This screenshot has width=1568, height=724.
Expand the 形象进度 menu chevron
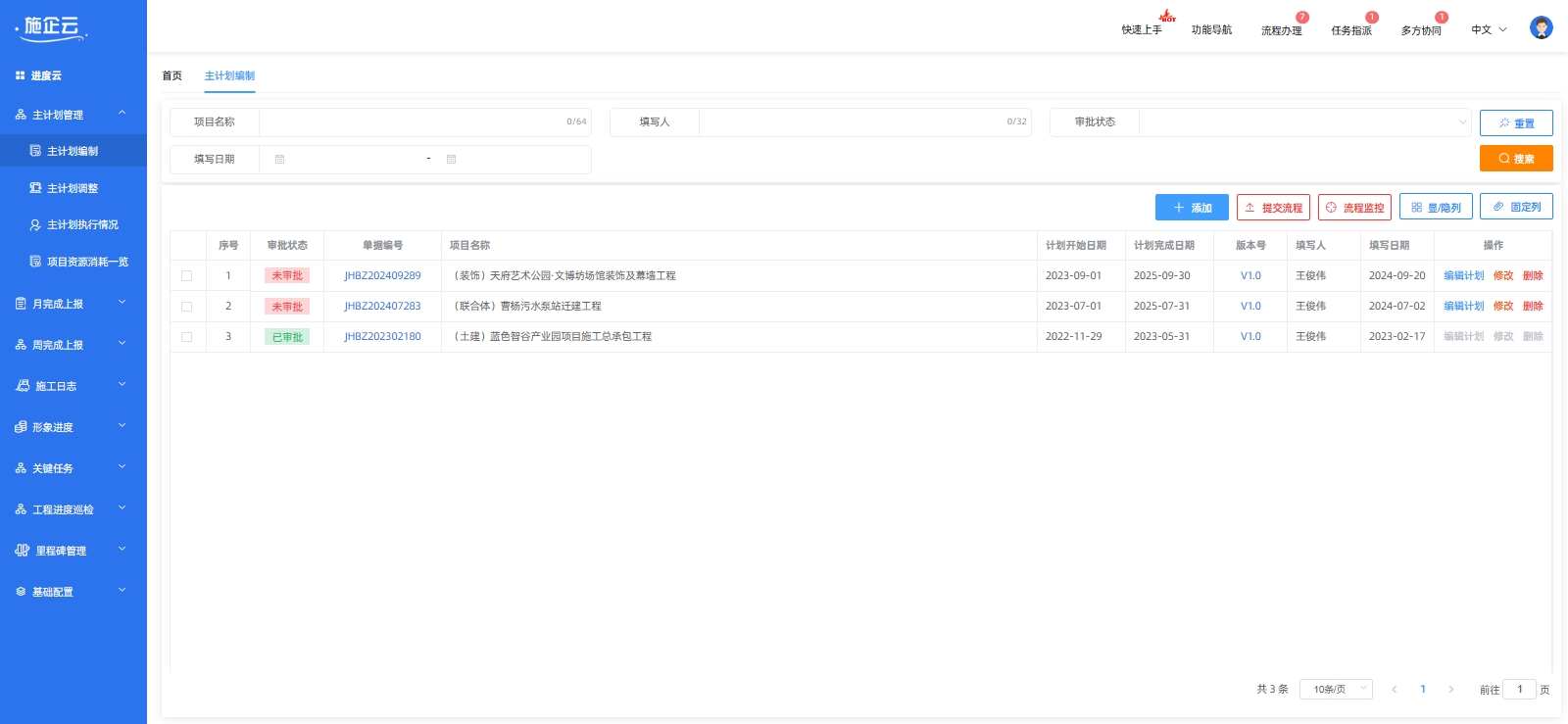coord(122,426)
